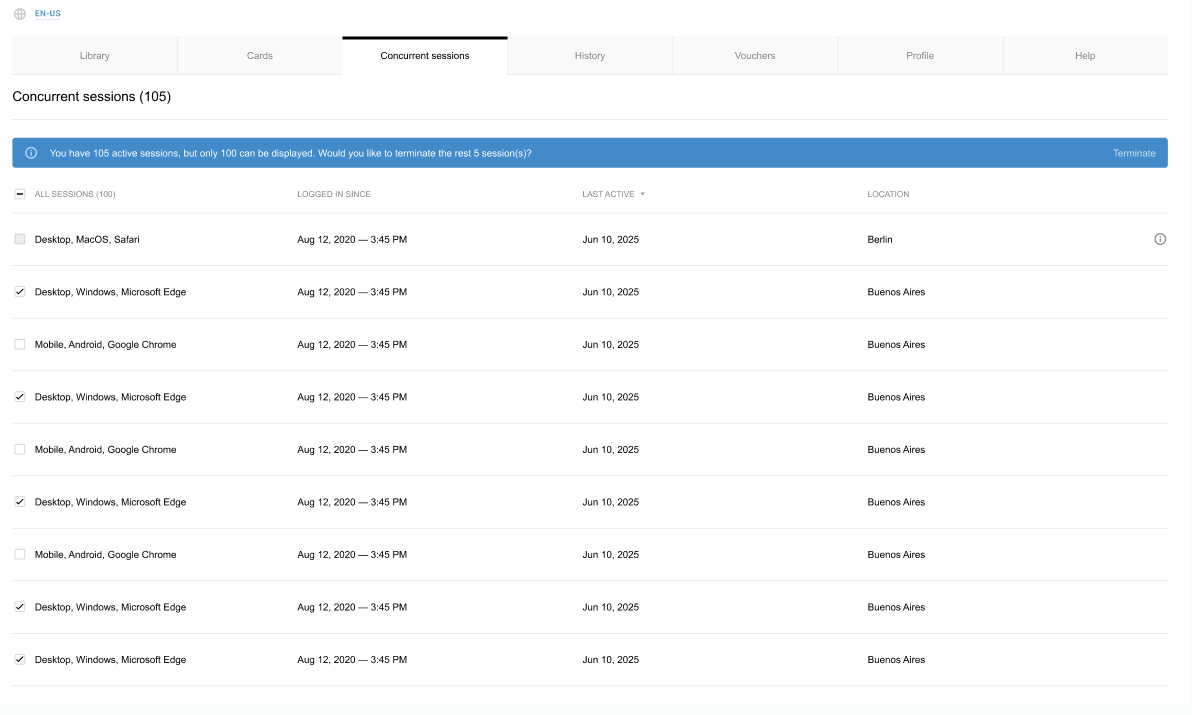The image size is (1192, 715).
Task: Open the Library tab
Action: (95, 55)
